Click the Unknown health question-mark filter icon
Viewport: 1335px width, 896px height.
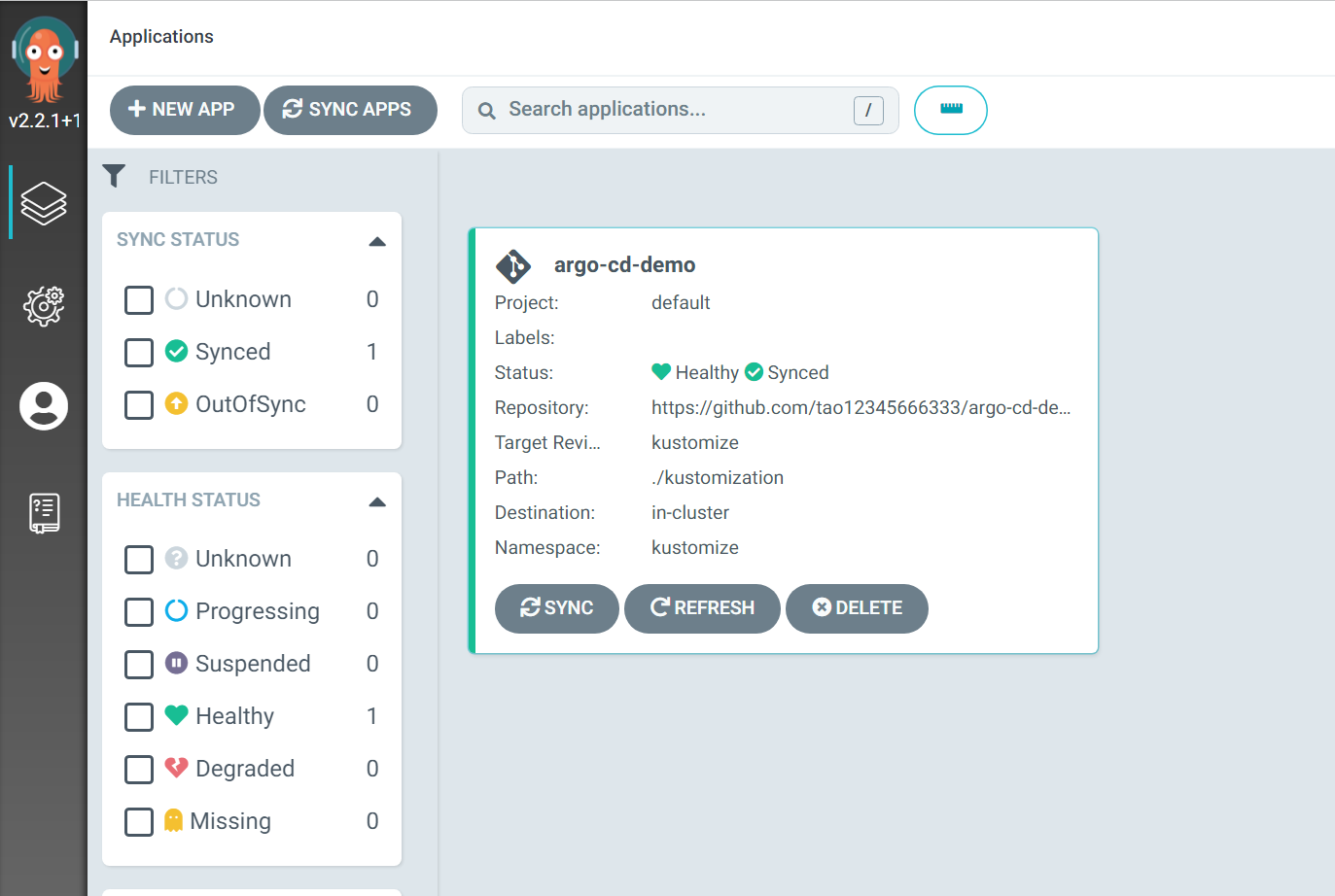click(176, 558)
